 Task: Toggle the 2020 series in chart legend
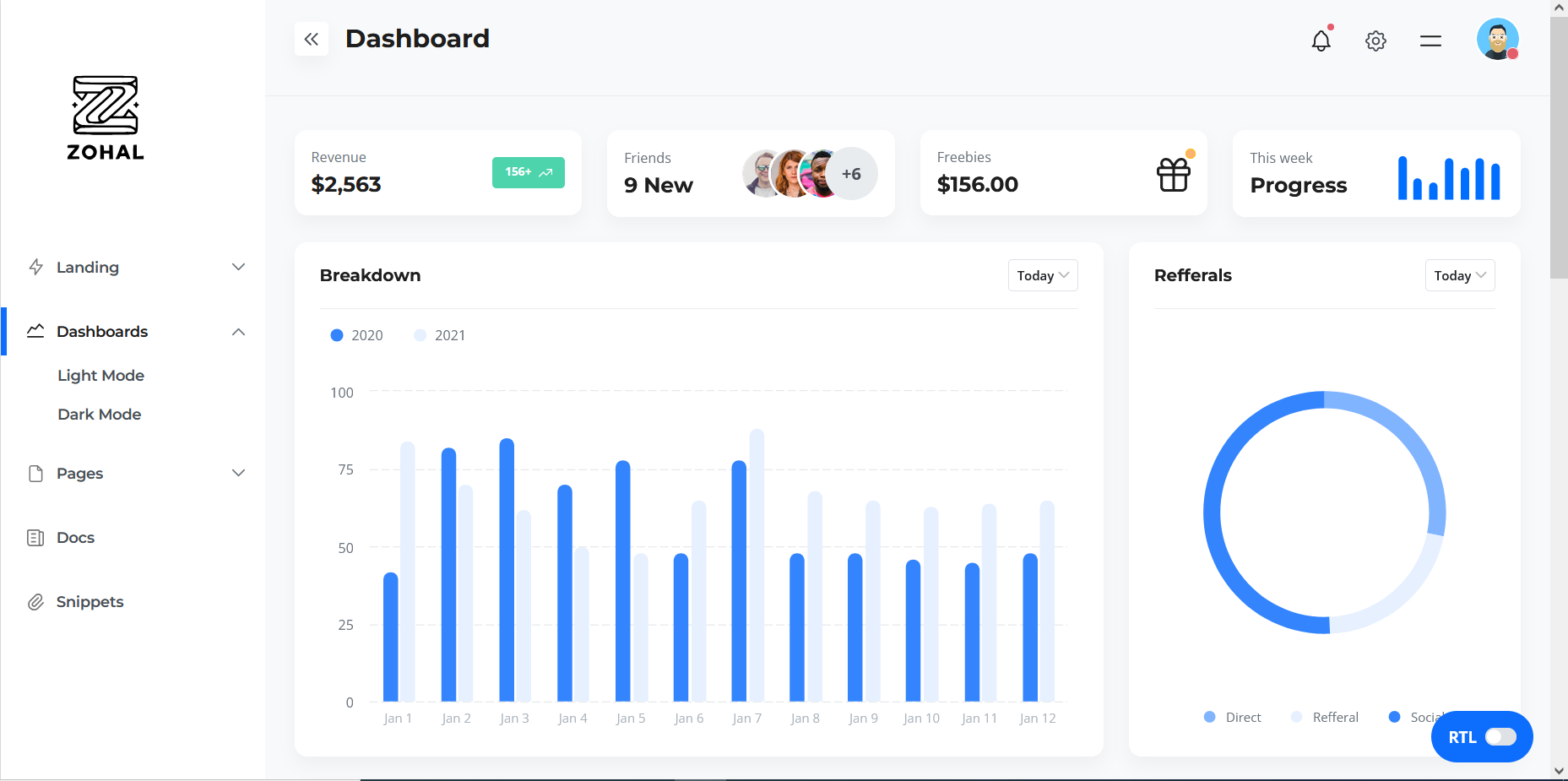tap(356, 335)
